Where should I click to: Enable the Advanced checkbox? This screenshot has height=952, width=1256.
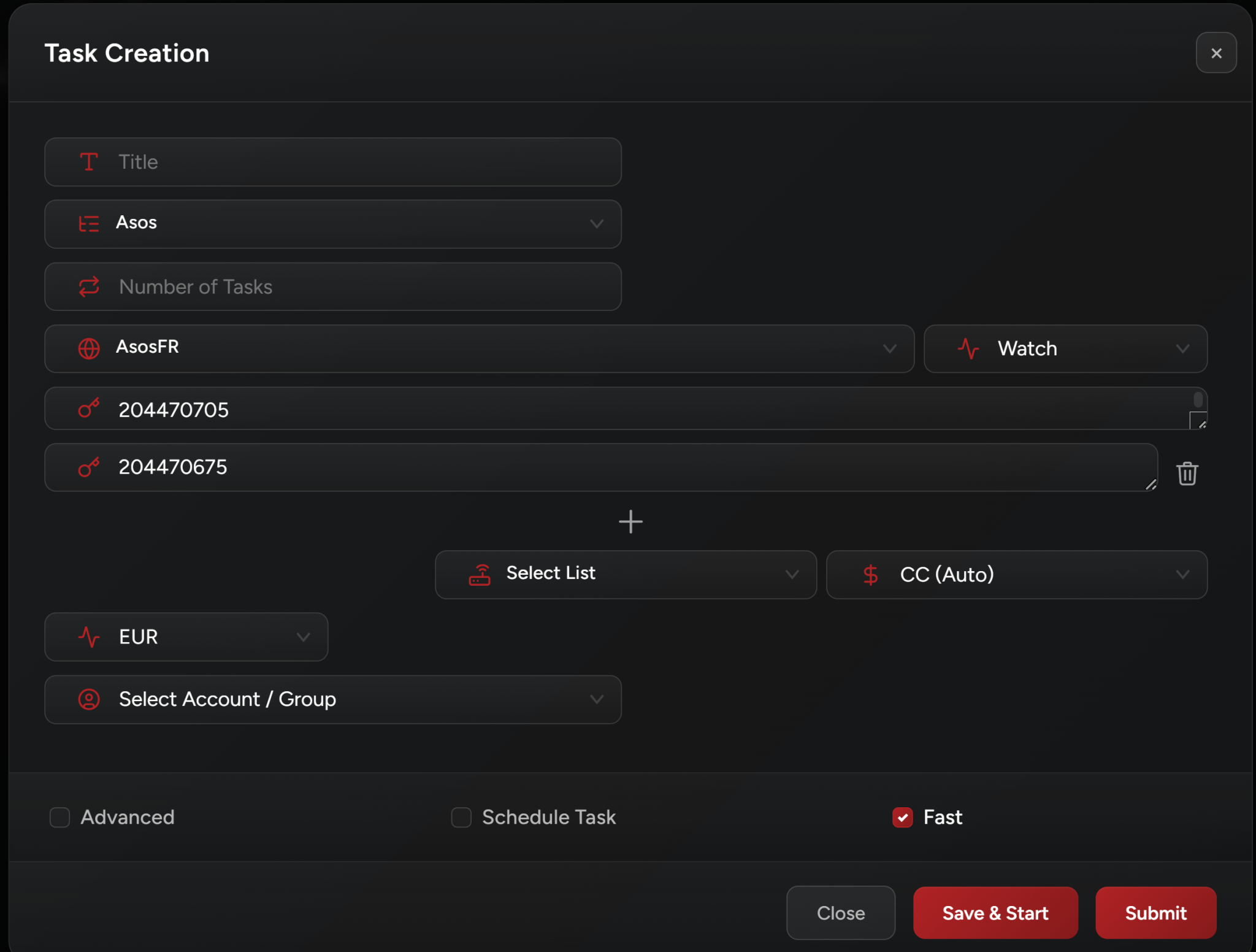click(x=60, y=817)
